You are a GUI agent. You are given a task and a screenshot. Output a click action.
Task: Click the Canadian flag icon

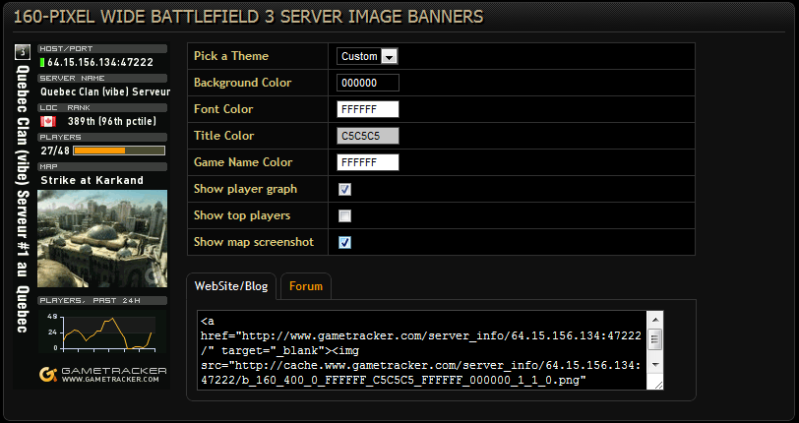tap(48, 121)
